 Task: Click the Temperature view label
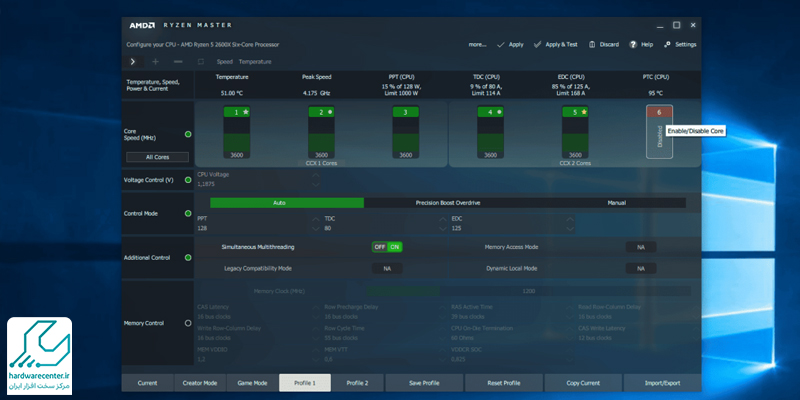coord(255,62)
